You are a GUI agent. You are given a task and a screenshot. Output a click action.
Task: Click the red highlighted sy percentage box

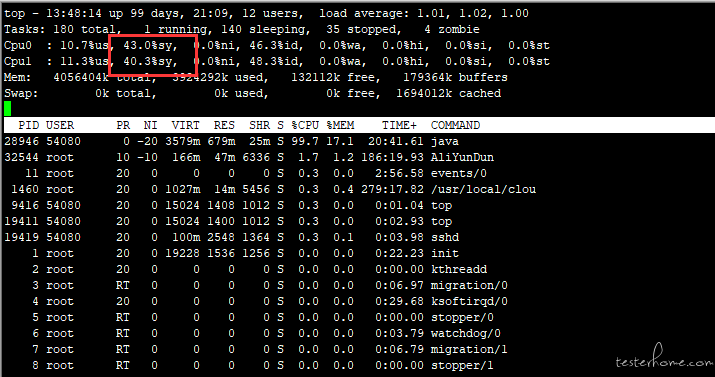153,55
